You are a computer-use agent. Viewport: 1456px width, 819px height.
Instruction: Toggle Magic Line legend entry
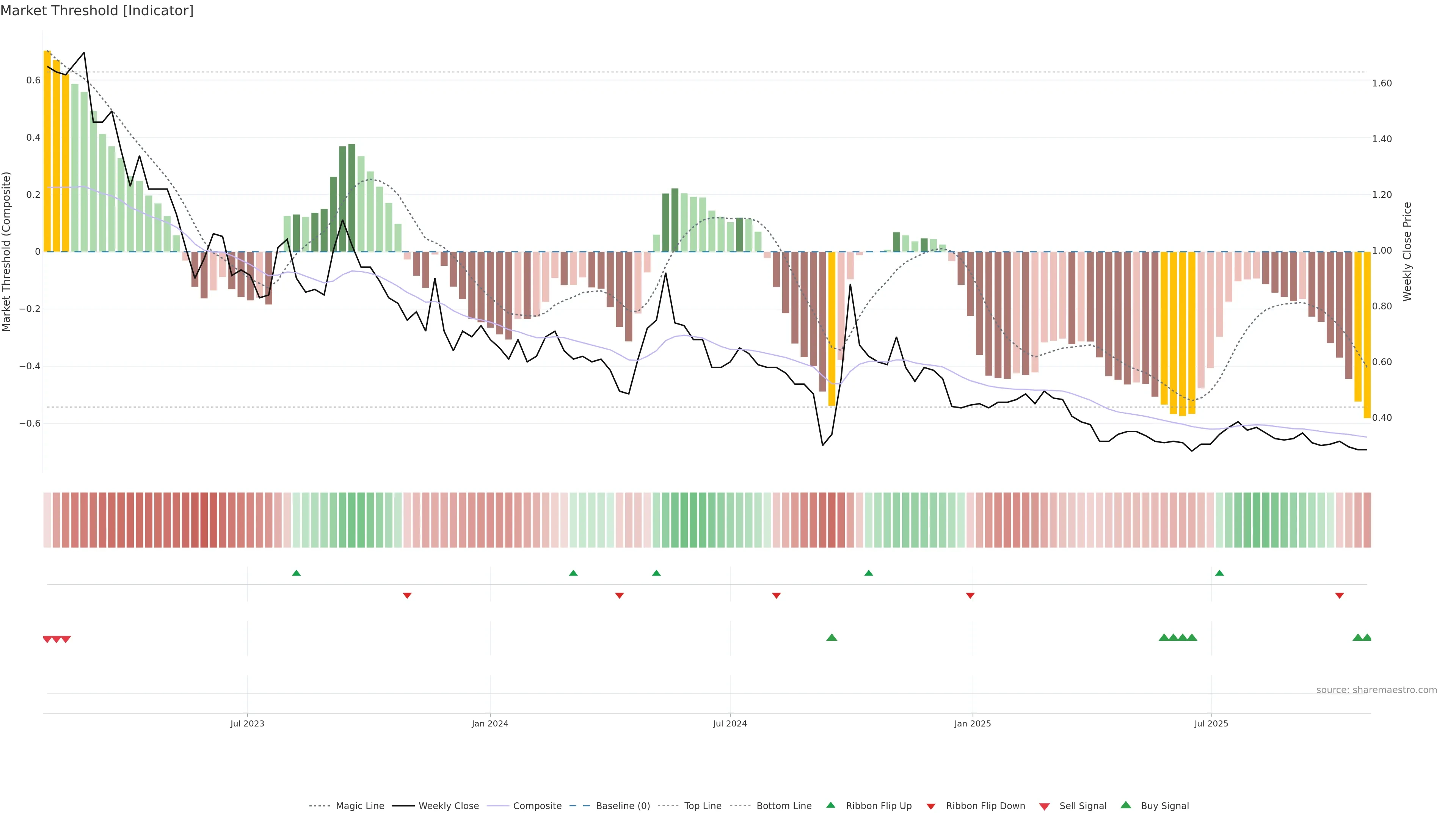coord(359,806)
